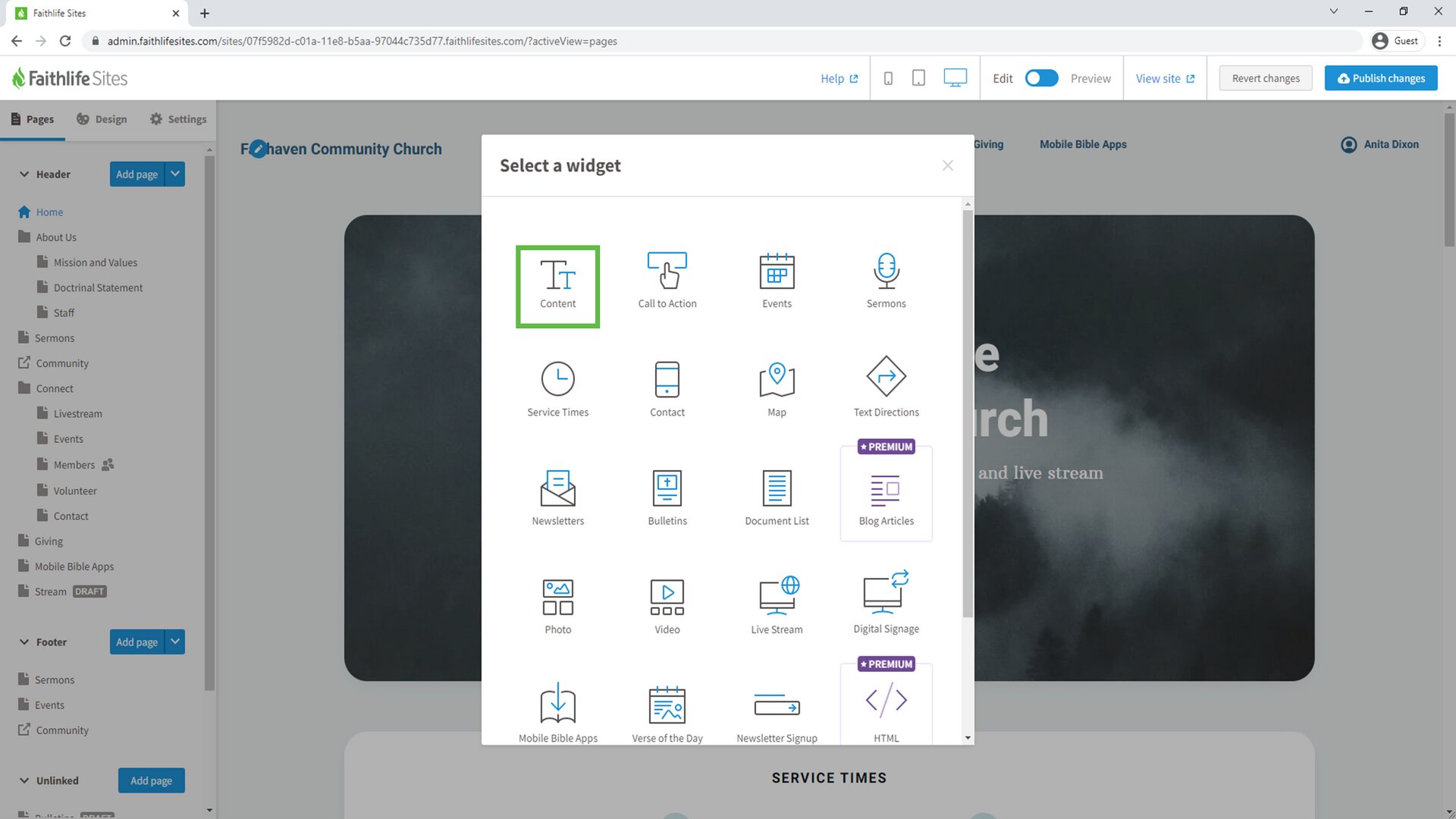
Task: Click the Giving site nav item
Action: tap(989, 144)
